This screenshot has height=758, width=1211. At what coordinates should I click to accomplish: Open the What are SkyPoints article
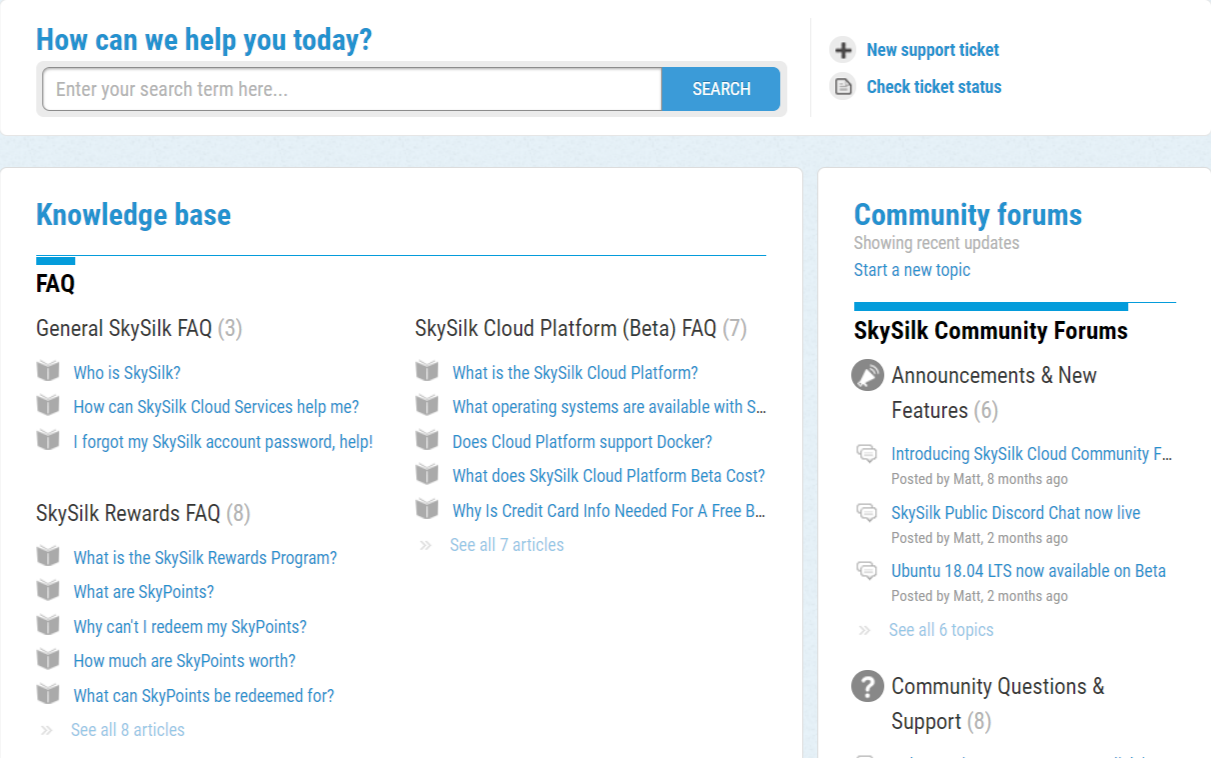[143, 591]
